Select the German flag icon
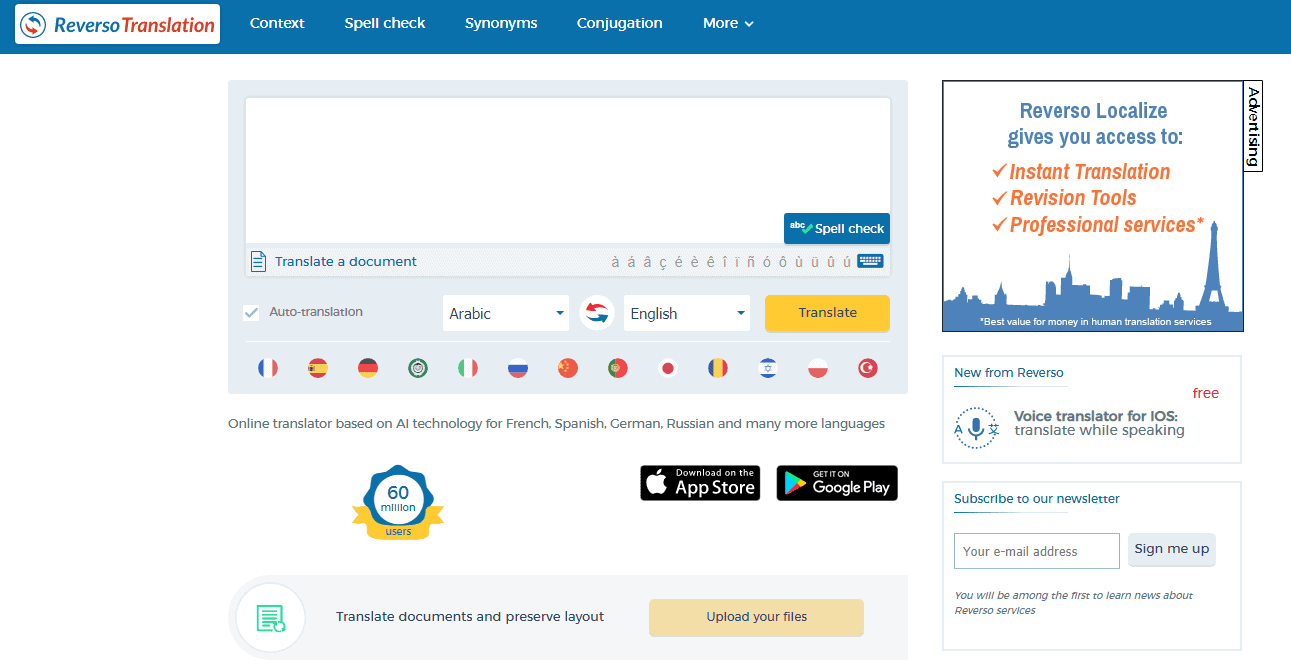This screenshot has height=668, width=1291. click(x=367, y=368)
